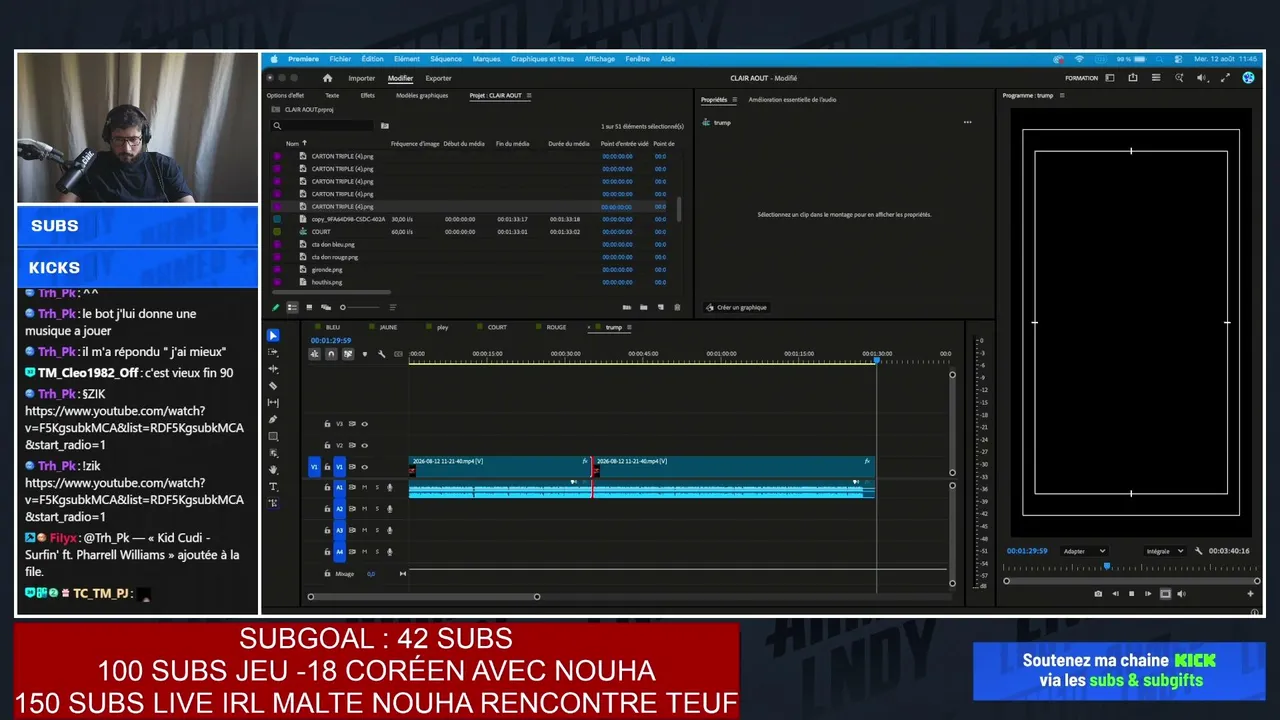
Task: Switch to the COURT sequence tab
Action: (x=497, y=327)
